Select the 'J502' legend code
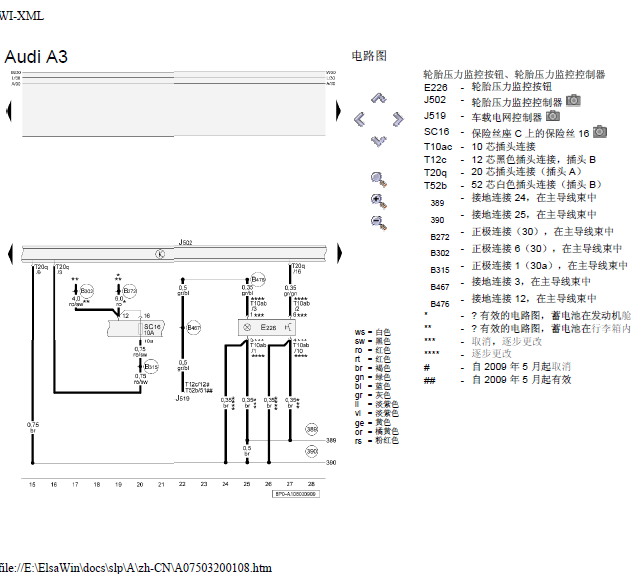Screen dimensions: 631x574 pos(435,100)
